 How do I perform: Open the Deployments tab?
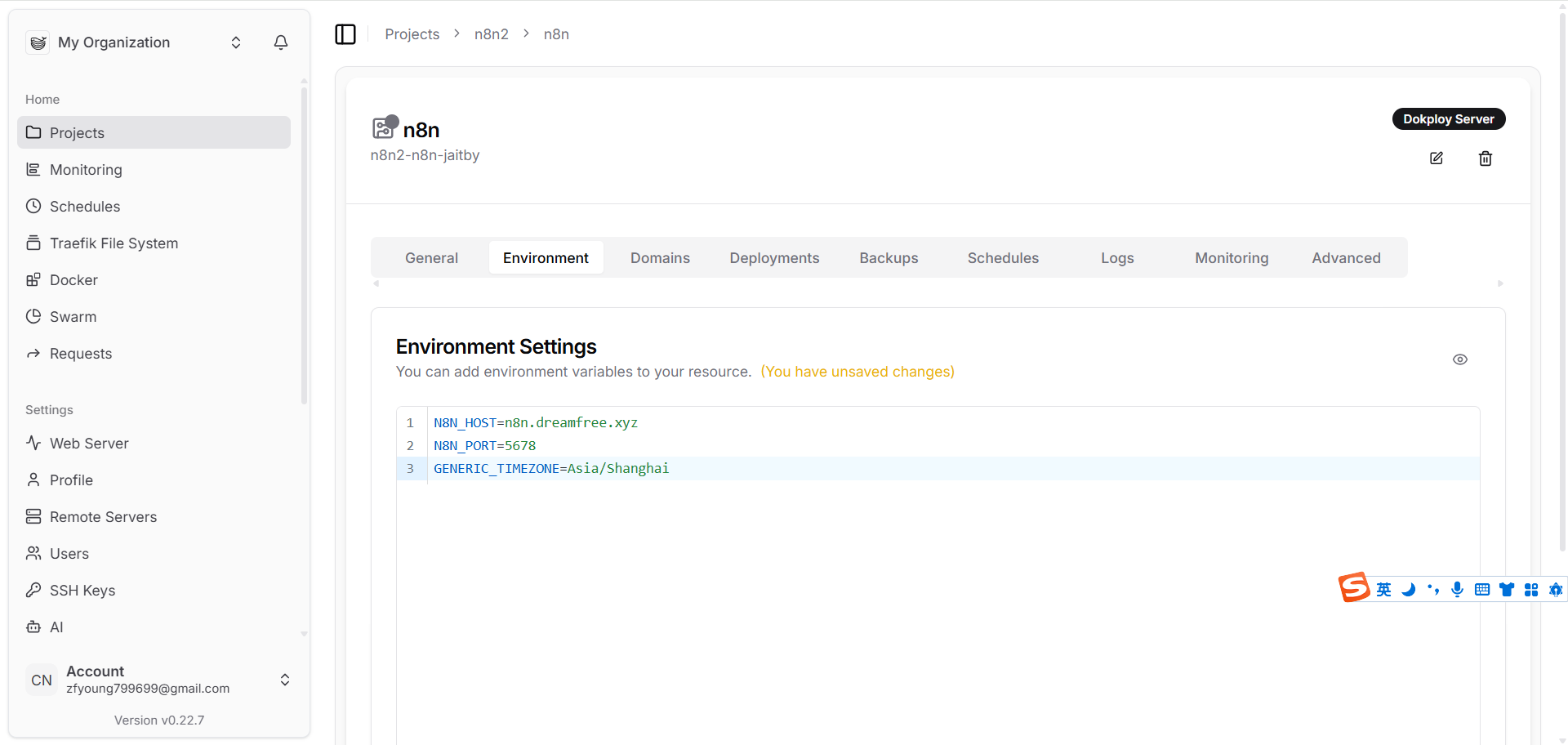pyautogui.click(x=774, y=257)
